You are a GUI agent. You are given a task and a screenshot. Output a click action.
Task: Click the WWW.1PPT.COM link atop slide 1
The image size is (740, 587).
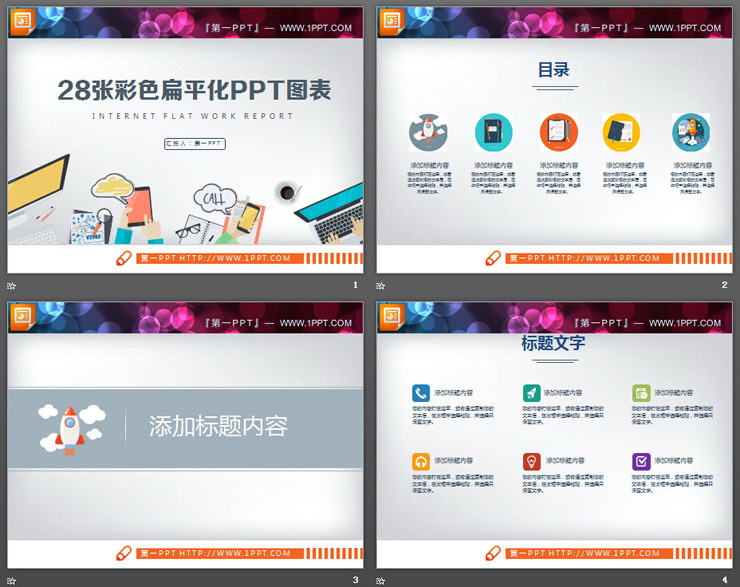pos(316,28)
